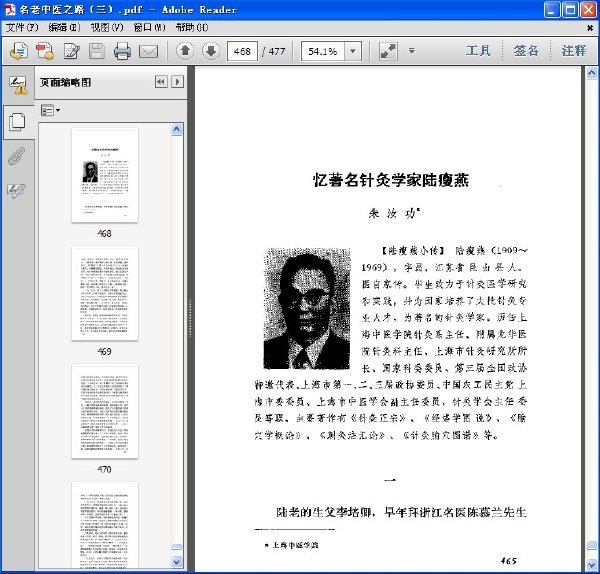
Task: Open the zoom level dropdown arrow
Action: (x=353, y=51)
